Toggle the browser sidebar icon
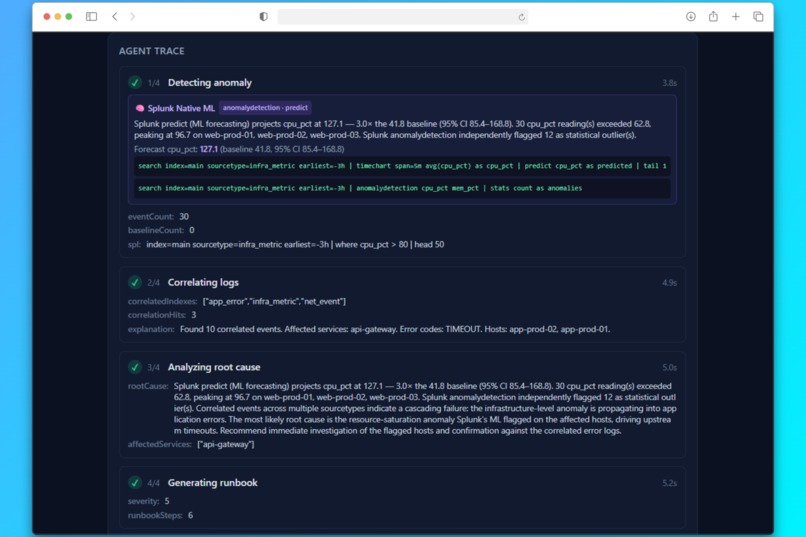The width and height of the screenshot is (806, 537). (x=91, y=16)
